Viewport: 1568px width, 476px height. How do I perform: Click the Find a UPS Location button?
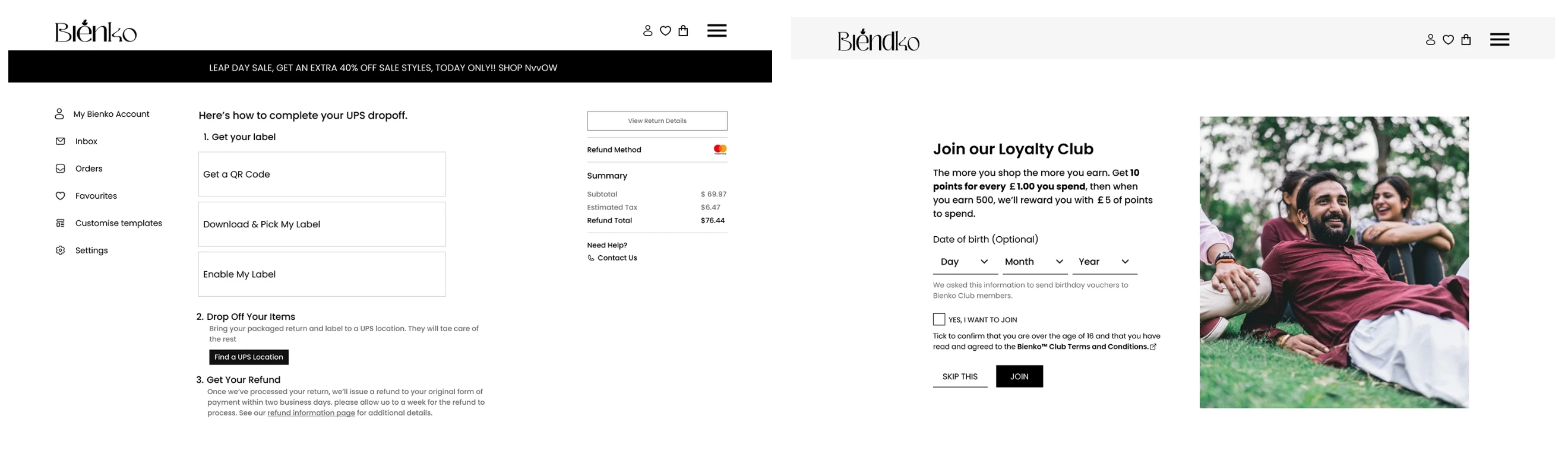point(248,357)
